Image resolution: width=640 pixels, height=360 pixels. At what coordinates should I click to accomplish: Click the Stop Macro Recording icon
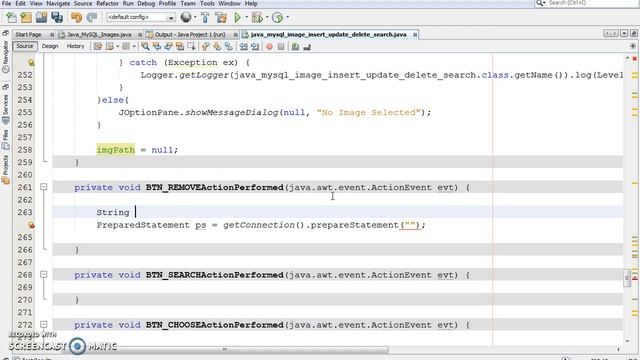point(281,47)
